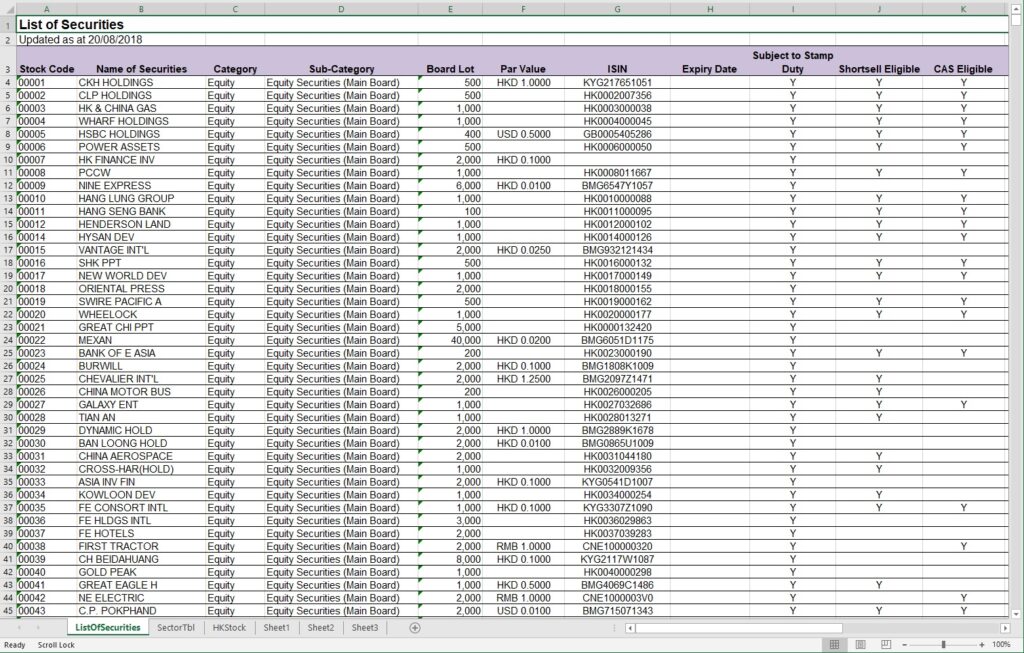Select the CAS Eligible cell for NE ELECTRIC
This screenshot has height=653, width=1024.
click(963, 598)
